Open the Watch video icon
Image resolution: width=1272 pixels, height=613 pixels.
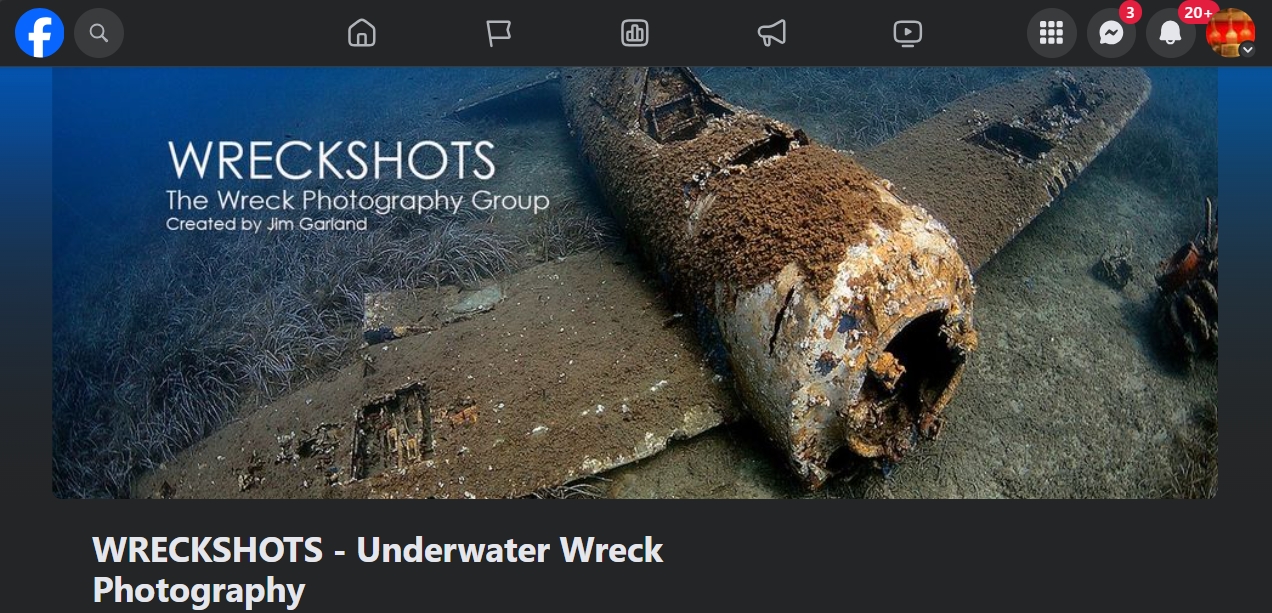click(907, 33)
